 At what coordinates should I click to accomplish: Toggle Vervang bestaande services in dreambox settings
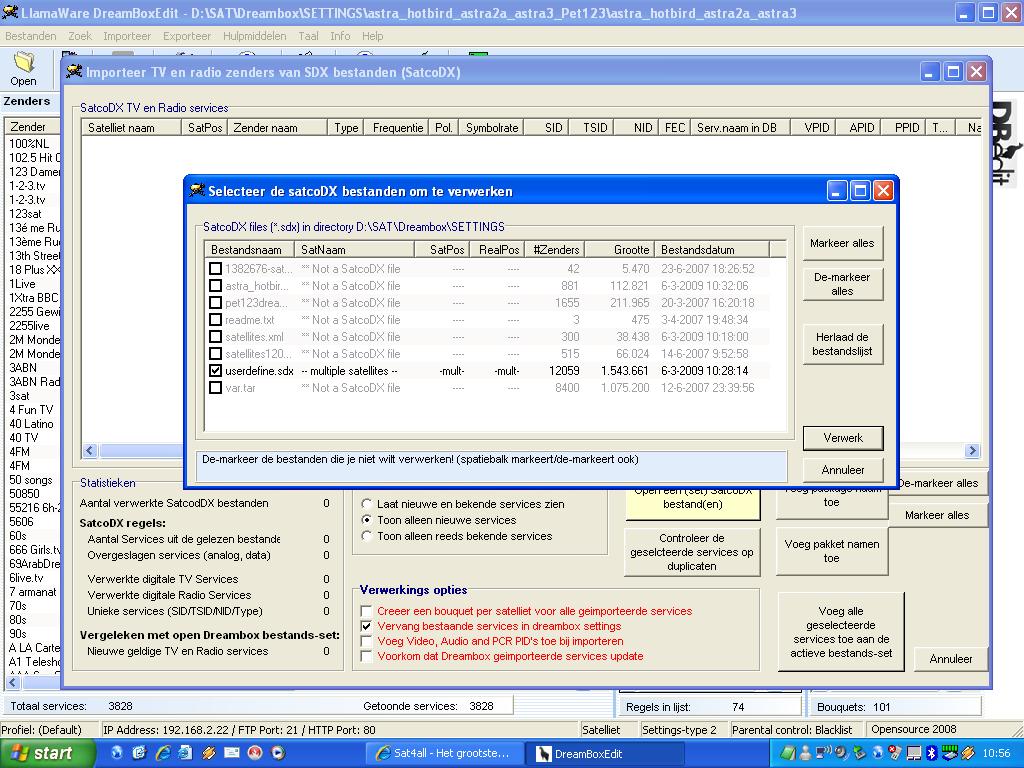(x=367, y=626)
